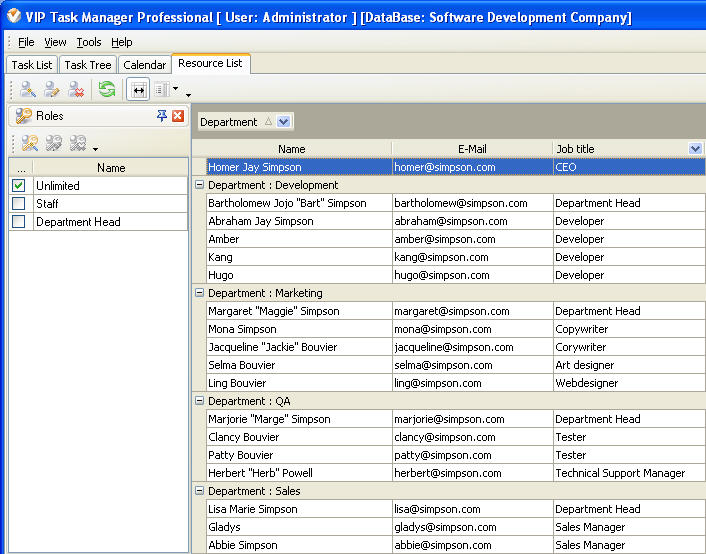Click the hugo@simpson.com cell
The width and height of the screenshot is (706, 554).
tap(473, 275)
